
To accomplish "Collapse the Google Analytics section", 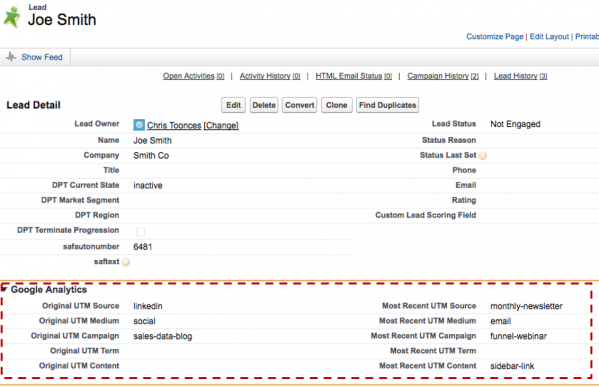I will click(4, 289).
